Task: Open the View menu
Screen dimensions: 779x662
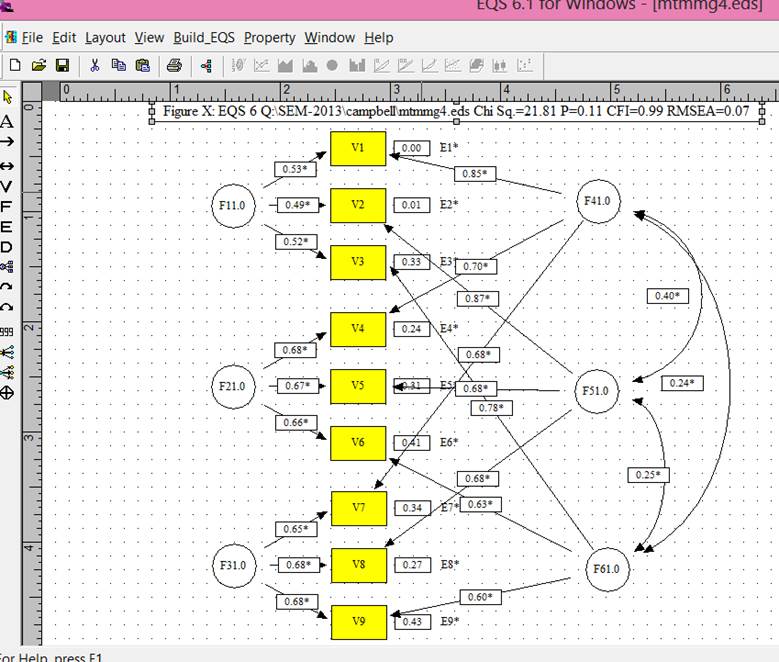Action: click(150, 38)
